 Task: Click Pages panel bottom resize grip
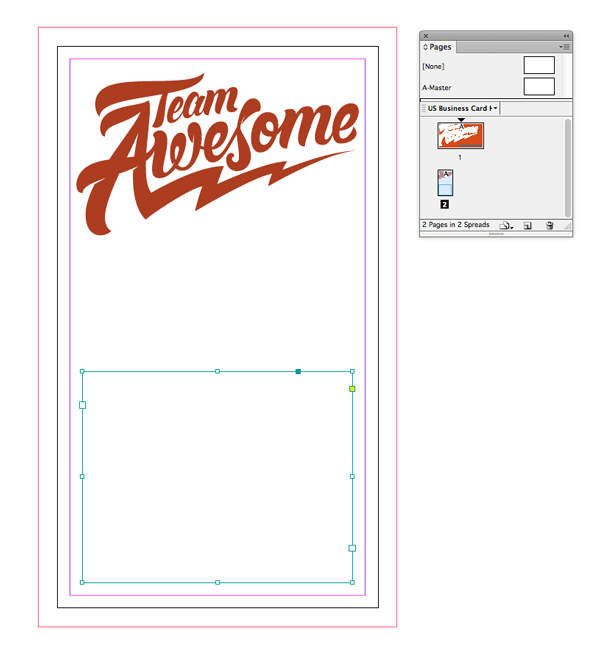tap(496, 233)
